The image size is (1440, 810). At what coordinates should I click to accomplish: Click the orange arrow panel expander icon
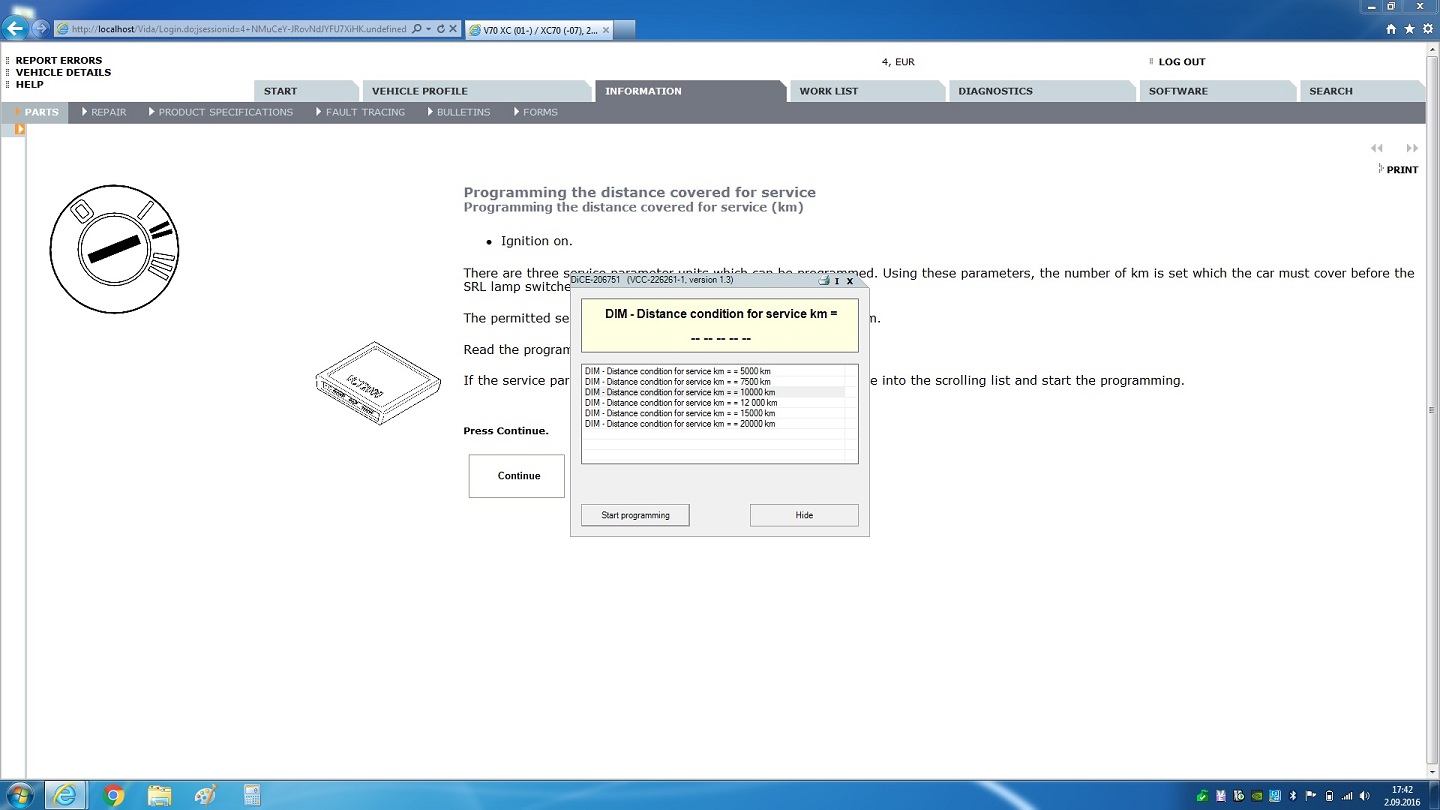click(x=19, y=129)
